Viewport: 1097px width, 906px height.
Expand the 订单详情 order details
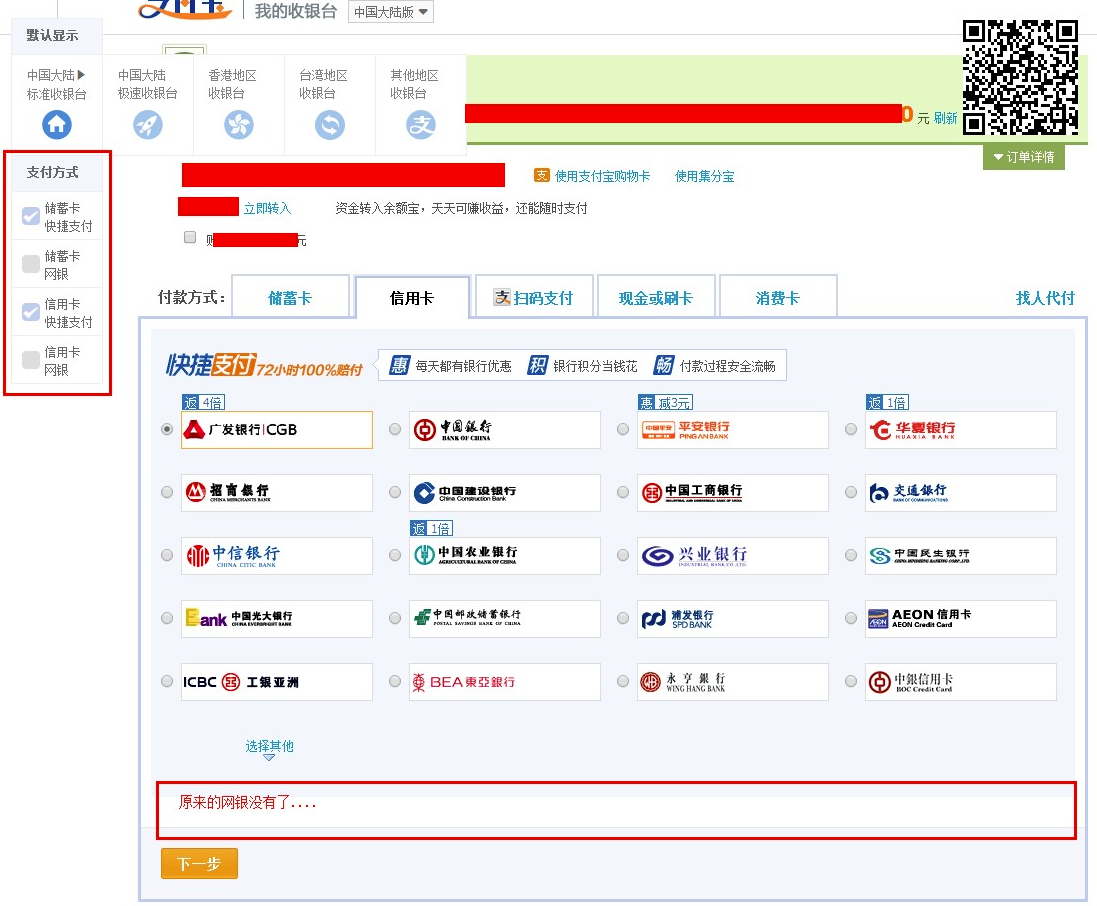point(1024,157)
